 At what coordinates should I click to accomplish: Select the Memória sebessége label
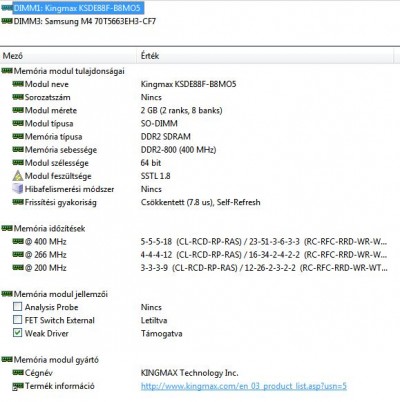[61, 150]
